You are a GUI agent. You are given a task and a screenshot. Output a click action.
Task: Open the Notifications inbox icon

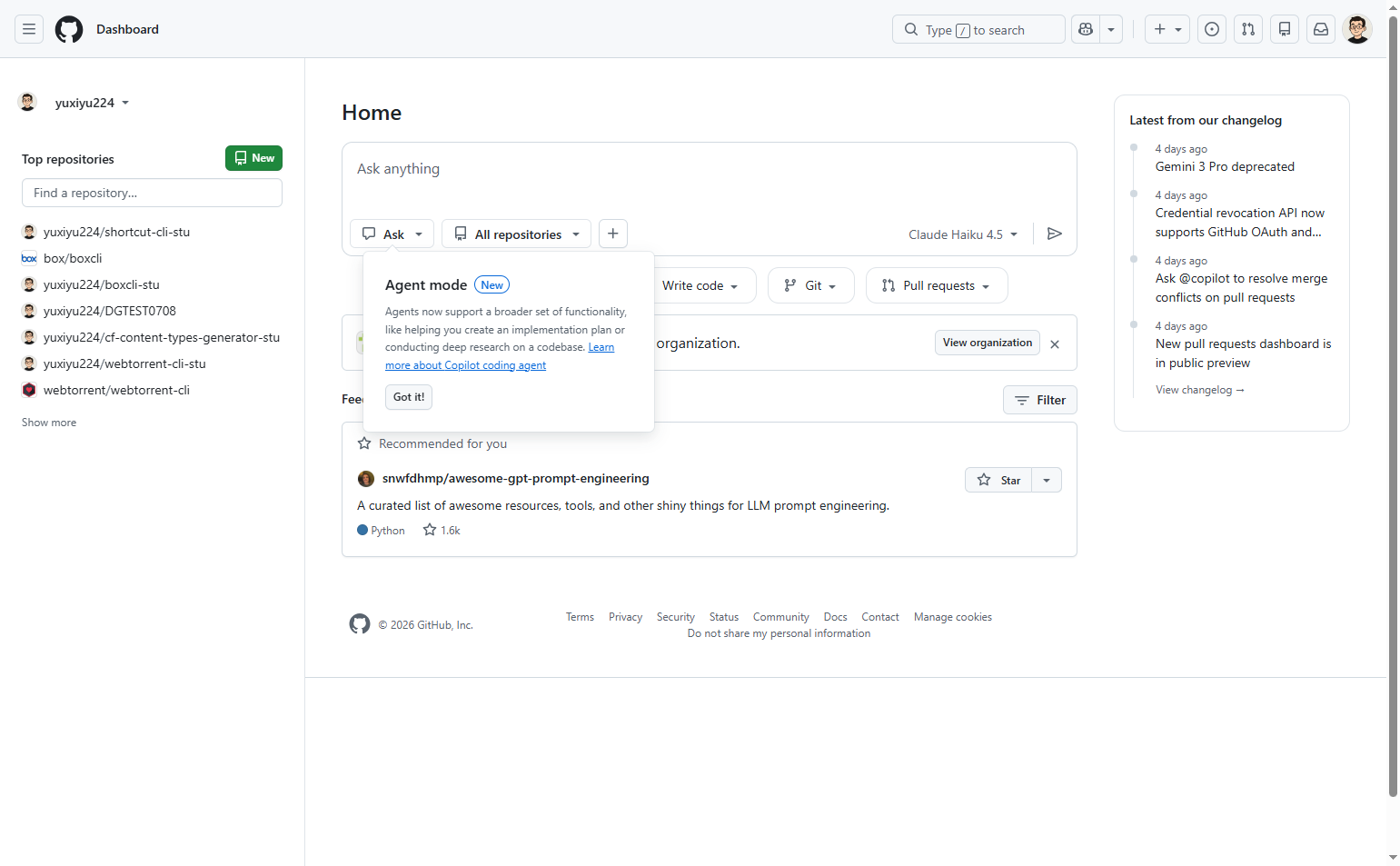[1321, 29]
